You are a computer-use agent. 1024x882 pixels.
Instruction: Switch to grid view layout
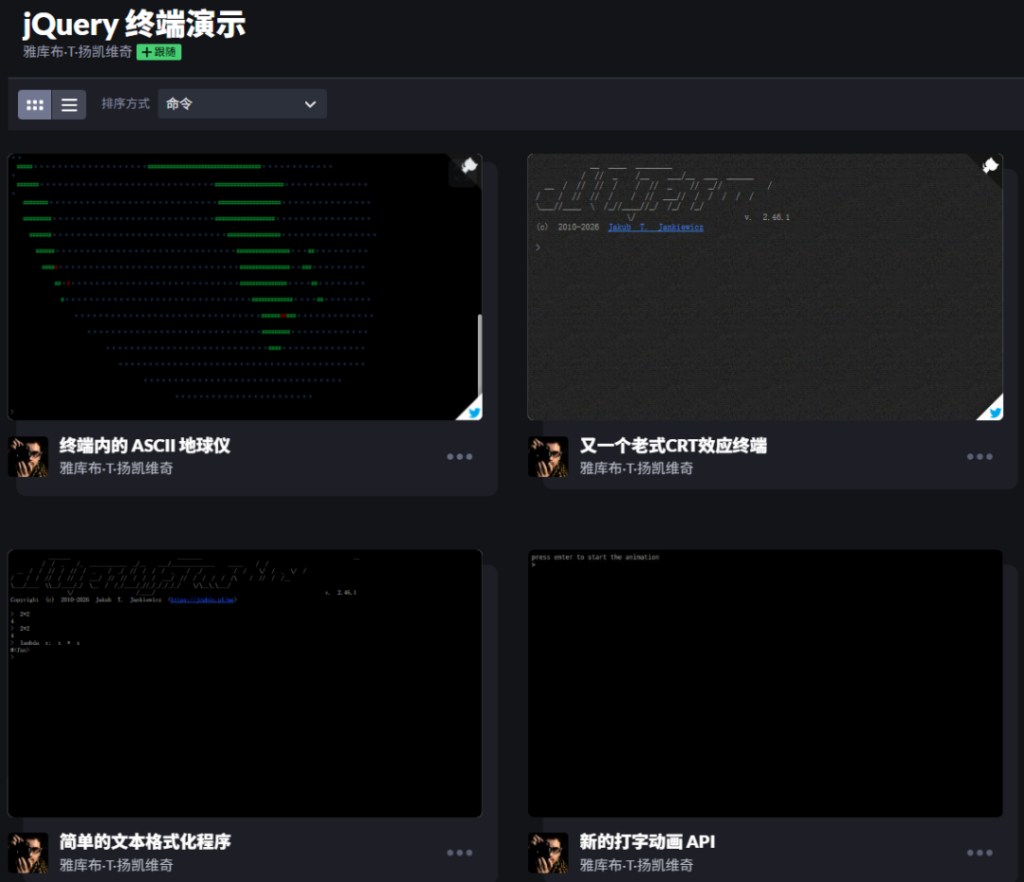point(35,104)
